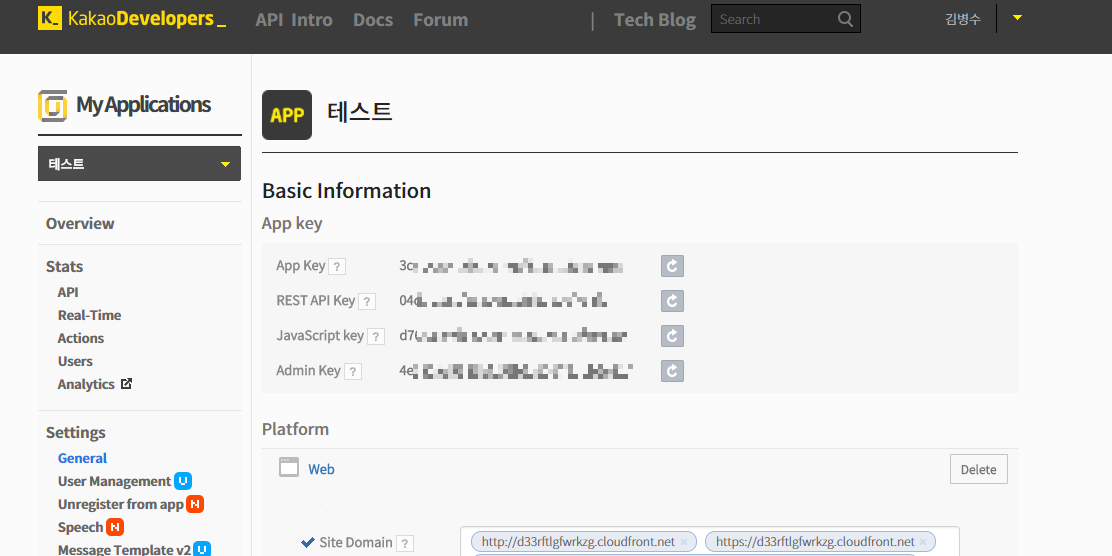Open Actions stats in the sidebar
Image resolution: width=1112 pixels, height=556 pixels.
[81, 338]
